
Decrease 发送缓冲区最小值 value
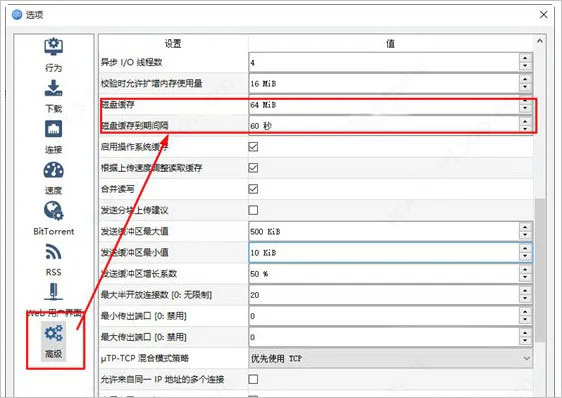525,257
